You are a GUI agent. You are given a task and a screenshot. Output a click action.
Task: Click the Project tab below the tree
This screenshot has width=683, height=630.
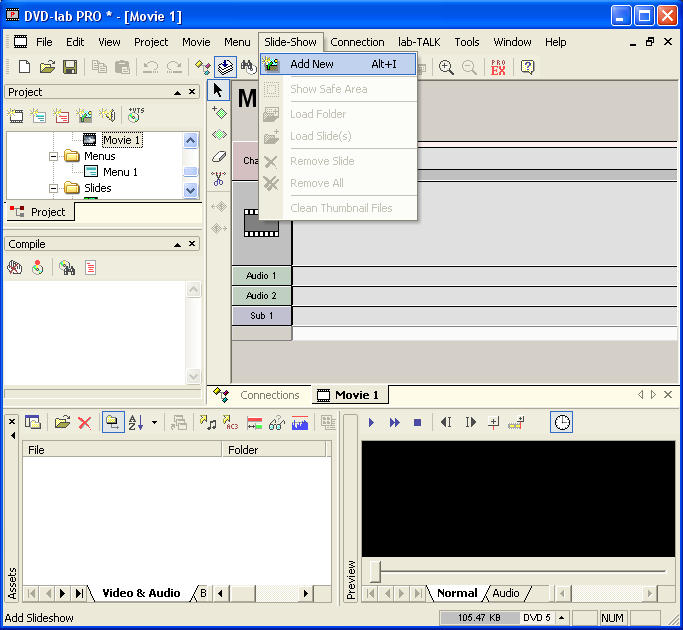pos(39,212)
